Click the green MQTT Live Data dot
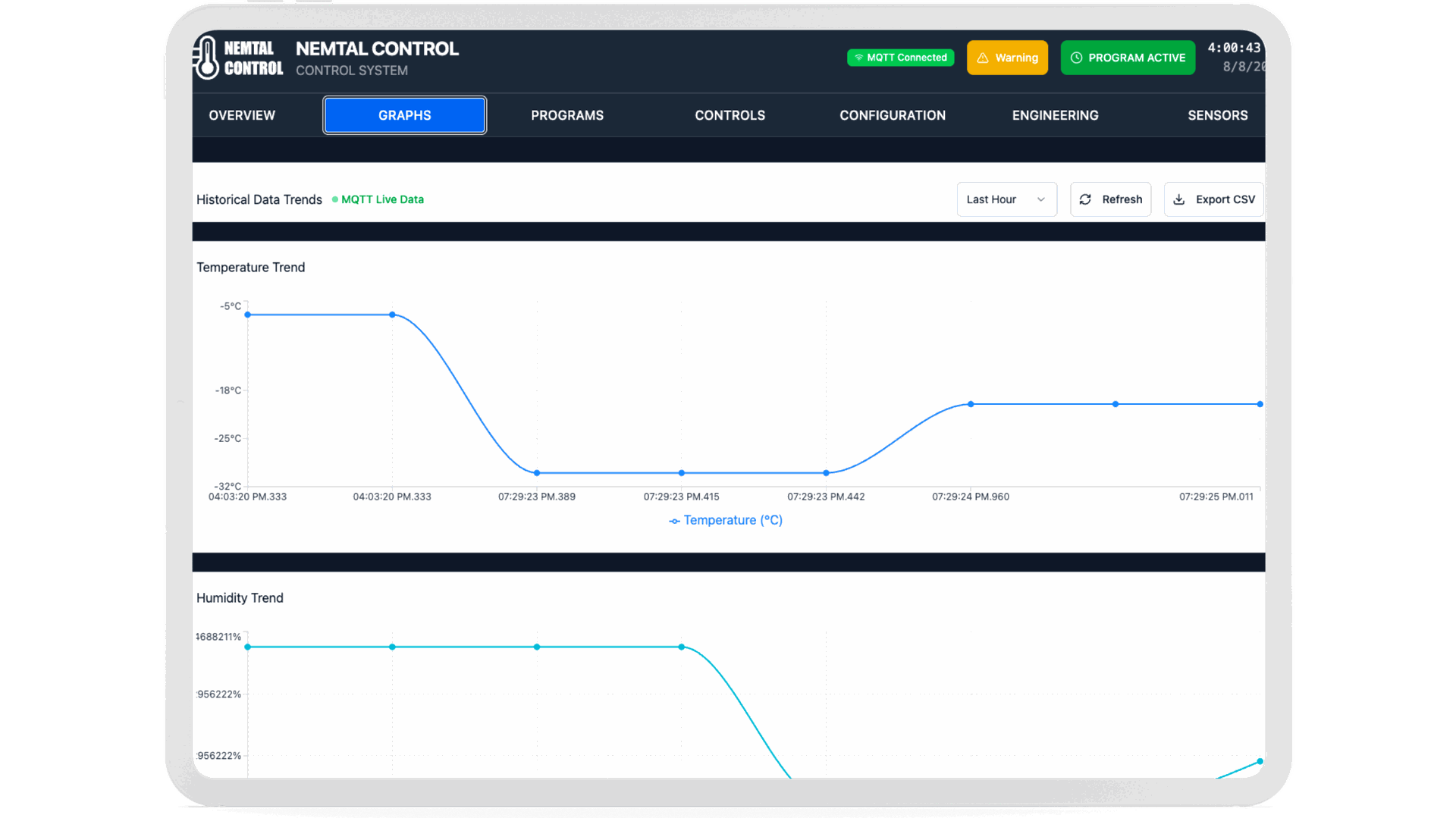The height and width of the screenshot is (818, 1456). point(335,199)
